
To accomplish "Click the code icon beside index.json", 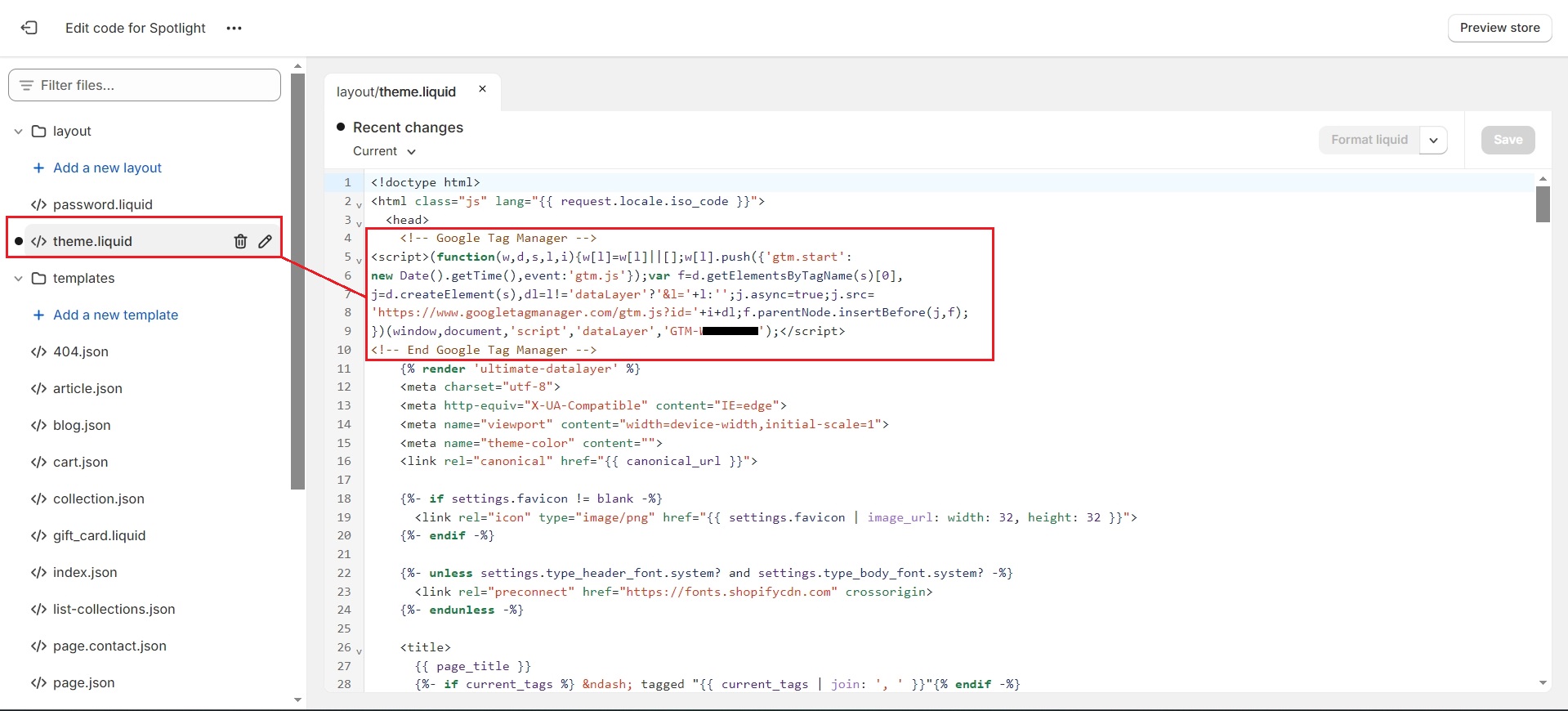I will [x=38, y=572].
